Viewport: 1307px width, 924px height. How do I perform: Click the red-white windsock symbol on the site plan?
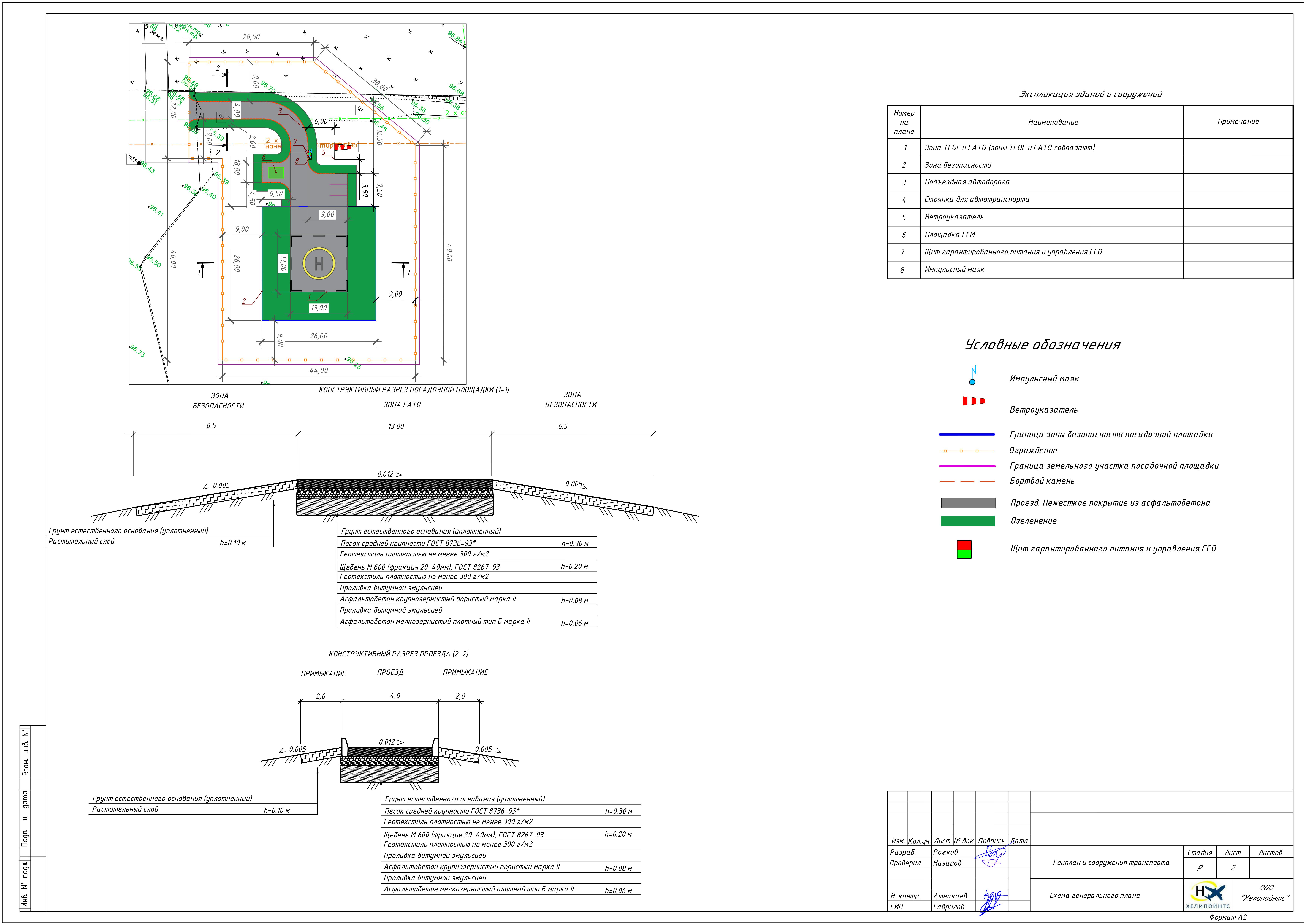[343, 147]
